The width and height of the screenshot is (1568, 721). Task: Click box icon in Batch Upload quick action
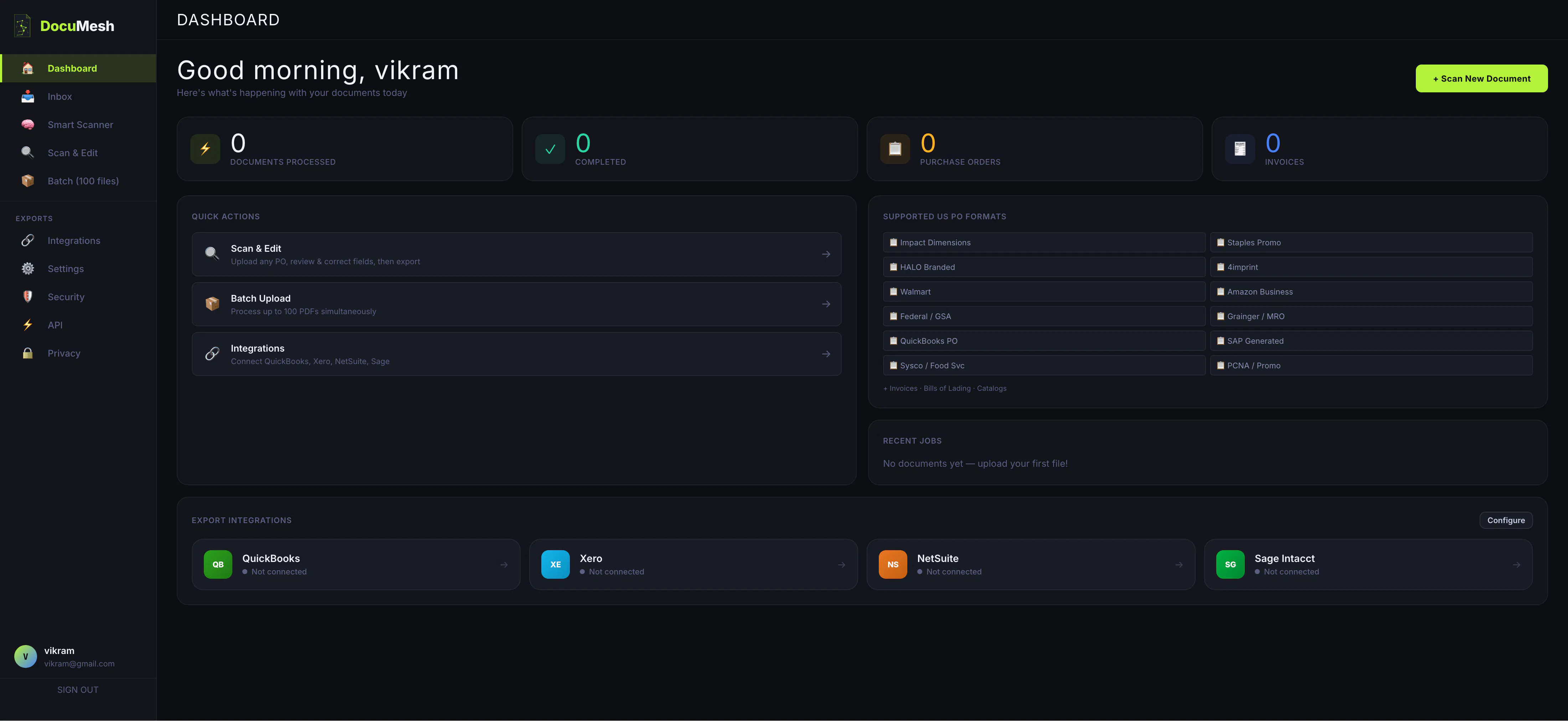[x=212, y=304]
